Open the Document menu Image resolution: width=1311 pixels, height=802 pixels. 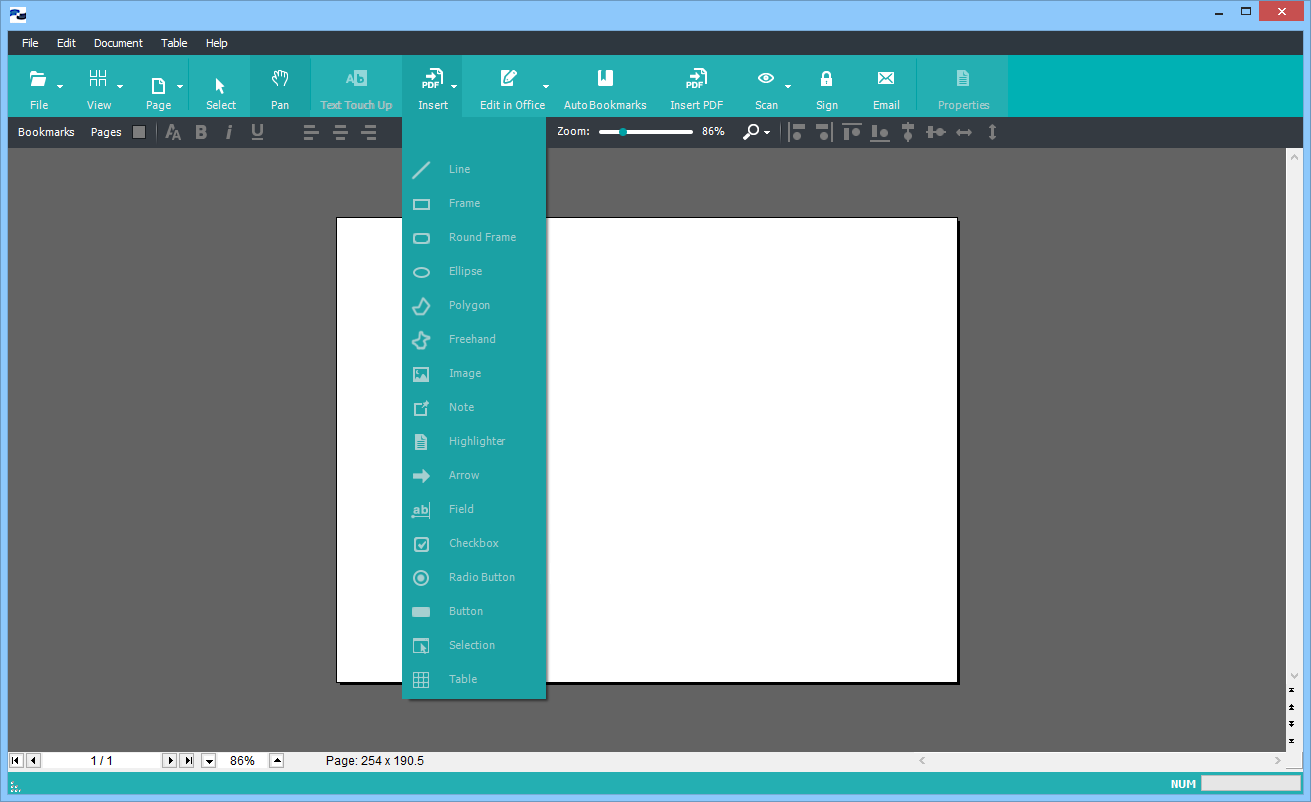coord(118,43)
